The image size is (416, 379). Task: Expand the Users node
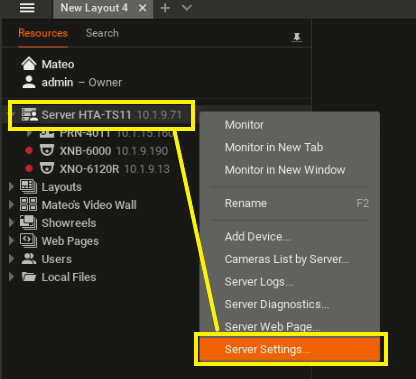(11, 258)
